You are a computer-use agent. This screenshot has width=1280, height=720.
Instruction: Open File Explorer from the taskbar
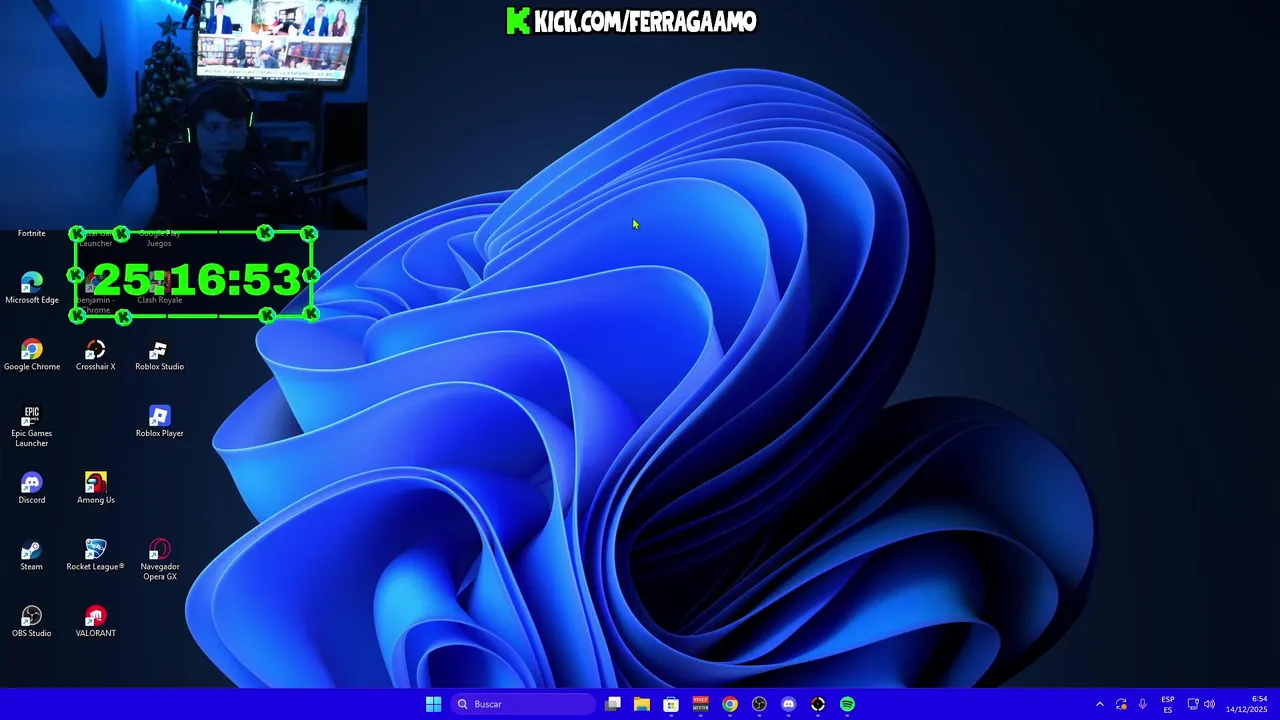(x=642, y=704)
